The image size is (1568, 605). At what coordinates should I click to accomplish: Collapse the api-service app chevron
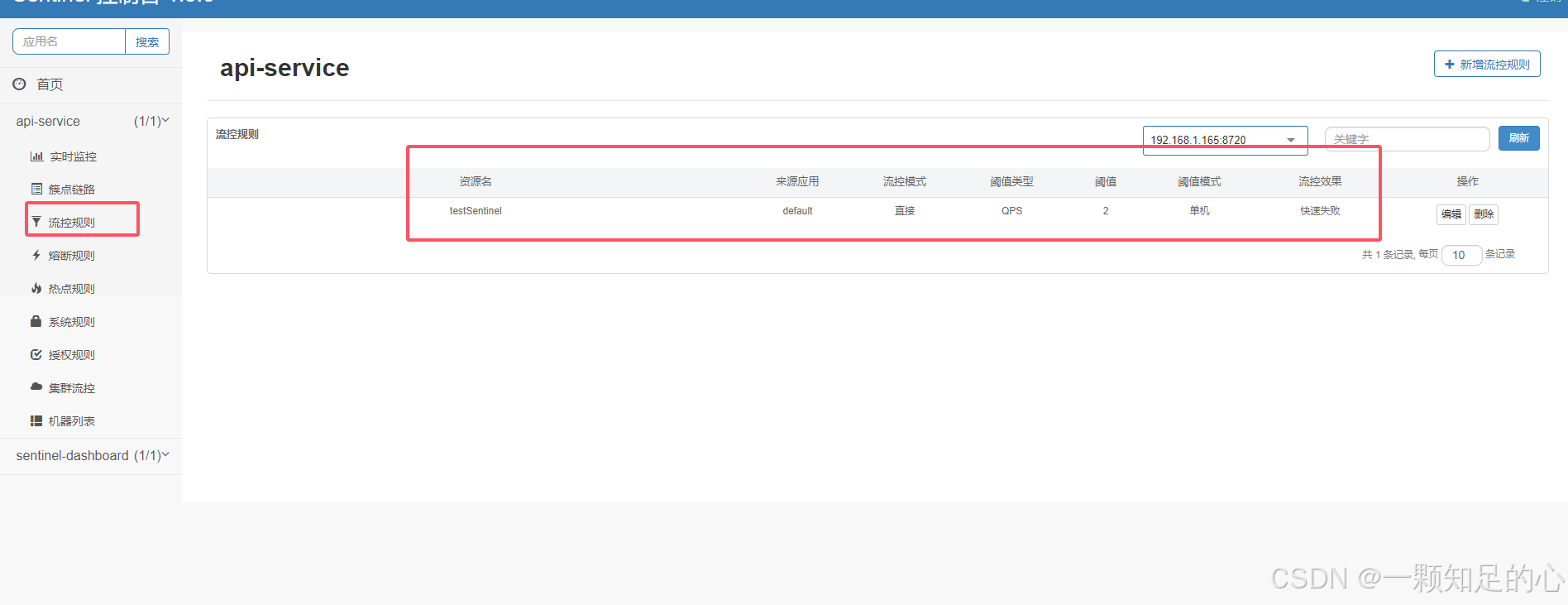coord(165,121)
